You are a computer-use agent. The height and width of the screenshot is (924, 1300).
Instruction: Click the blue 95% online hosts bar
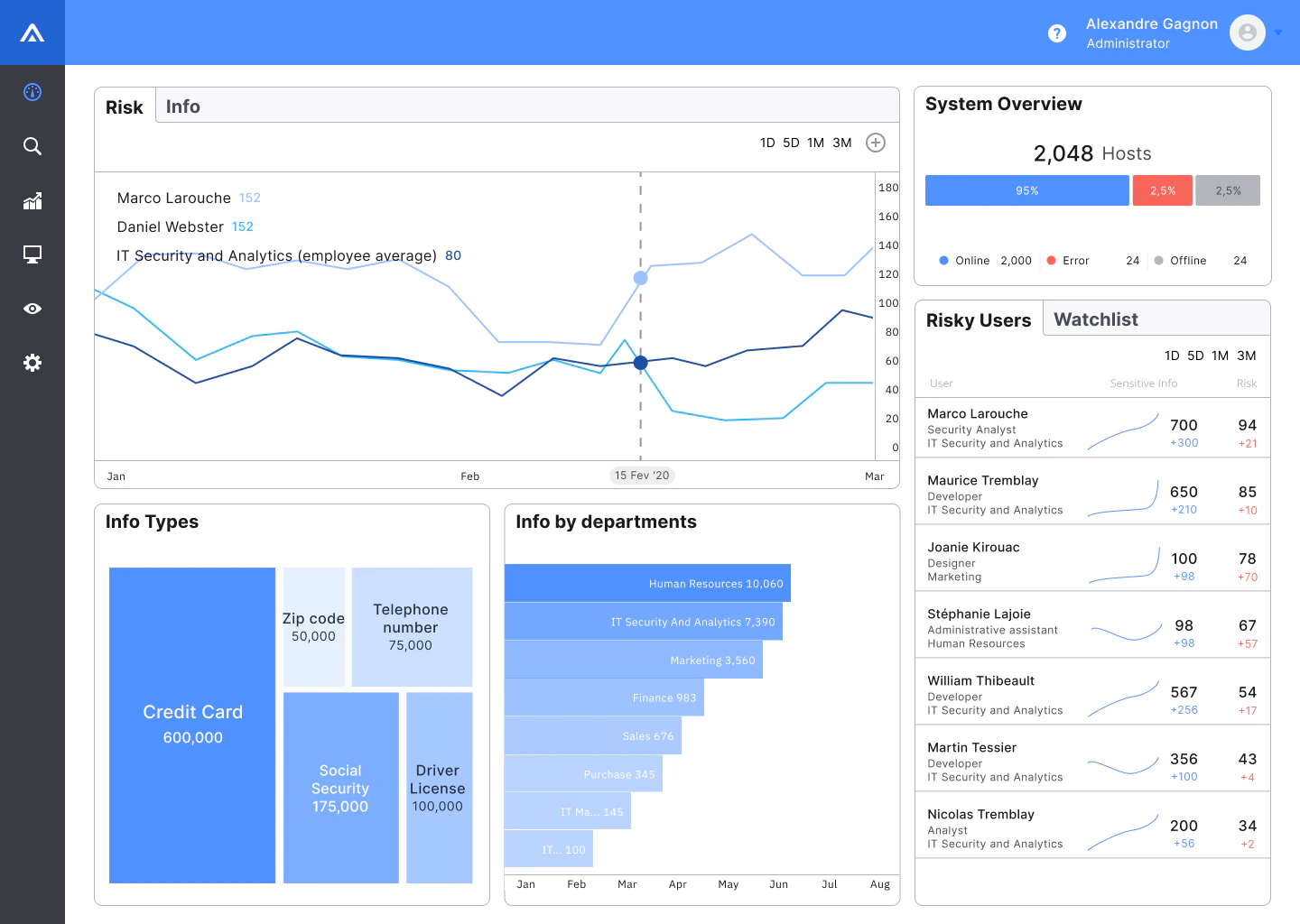(x=1027, y=190)
